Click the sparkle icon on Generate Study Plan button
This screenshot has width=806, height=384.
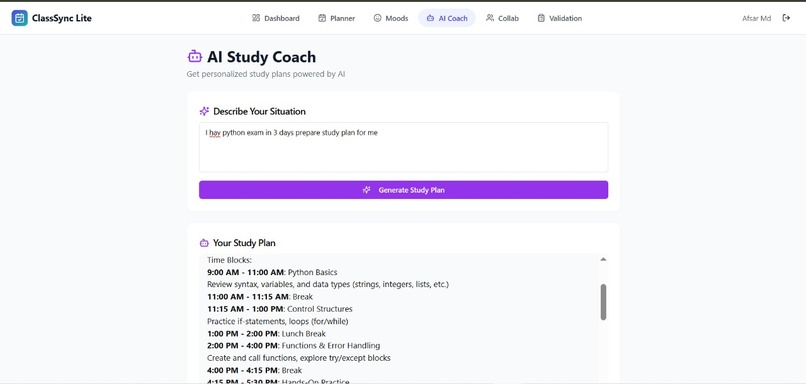point(367,190)
